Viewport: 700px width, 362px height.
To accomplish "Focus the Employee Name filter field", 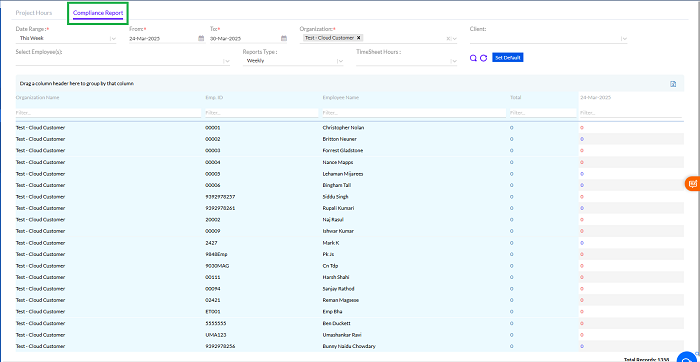I will point(414,113).
